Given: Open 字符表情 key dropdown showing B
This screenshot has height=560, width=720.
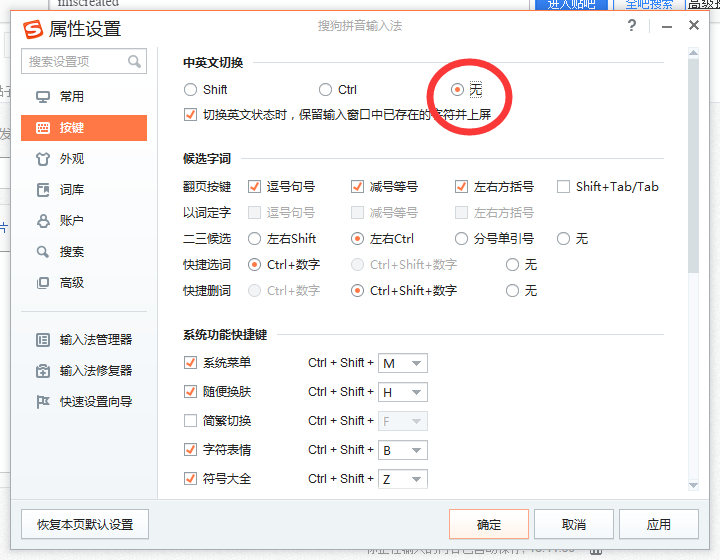Looking at the screenshot, I should [x=403, y=450].
